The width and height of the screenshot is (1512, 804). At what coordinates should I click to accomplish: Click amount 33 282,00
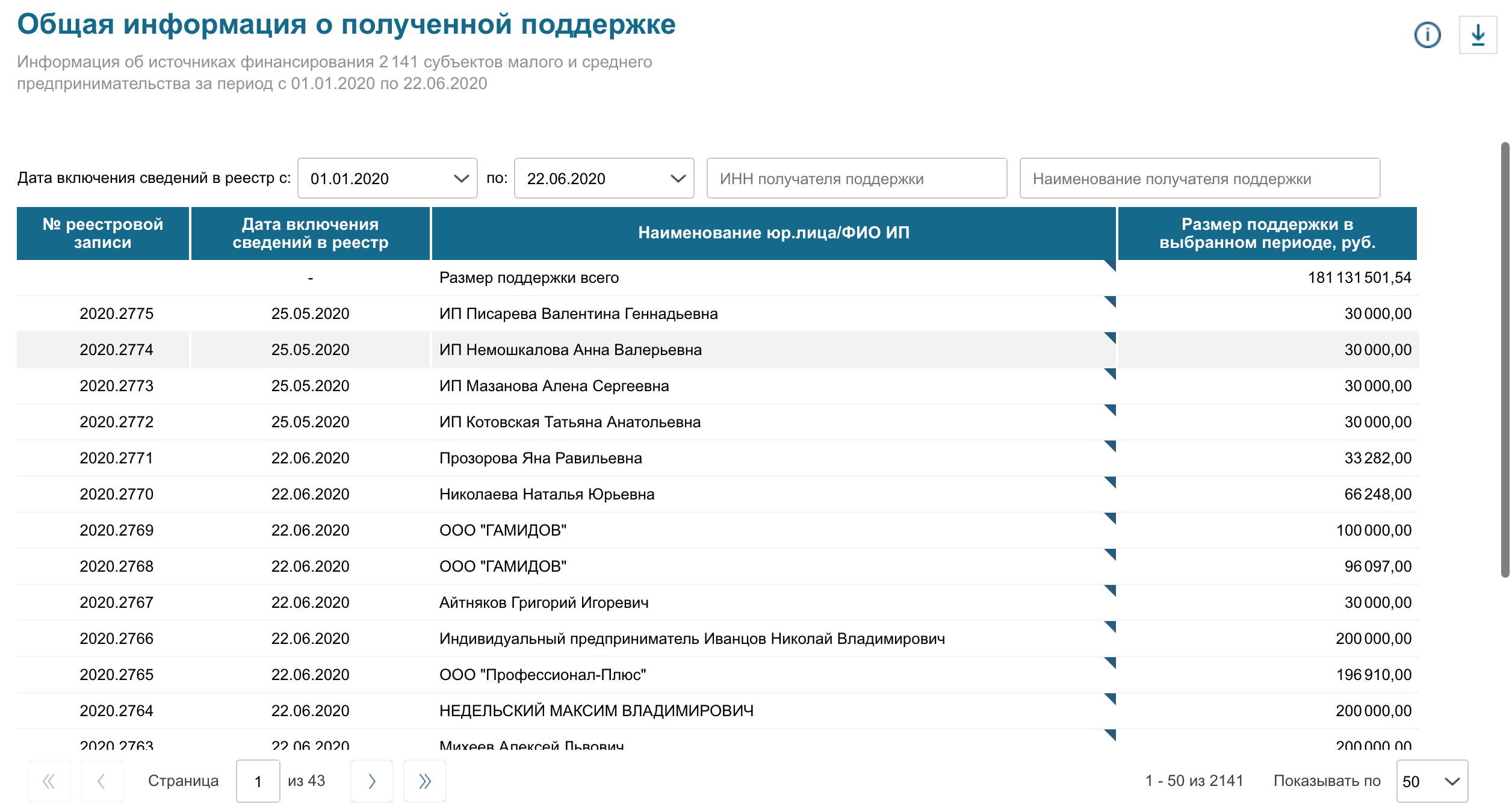1378,458
